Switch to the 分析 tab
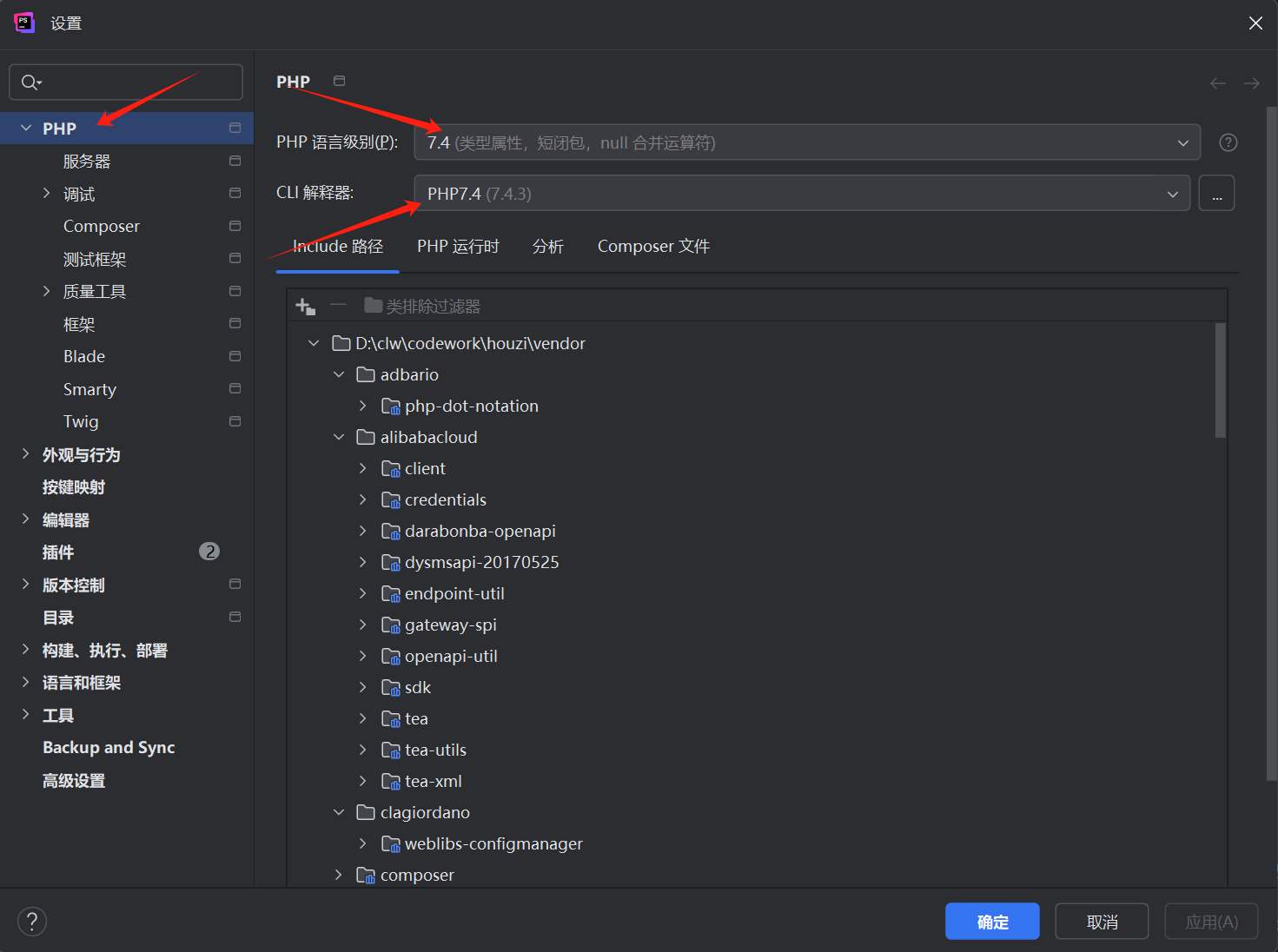This screenshot has width=1278, height=952. 548,247
